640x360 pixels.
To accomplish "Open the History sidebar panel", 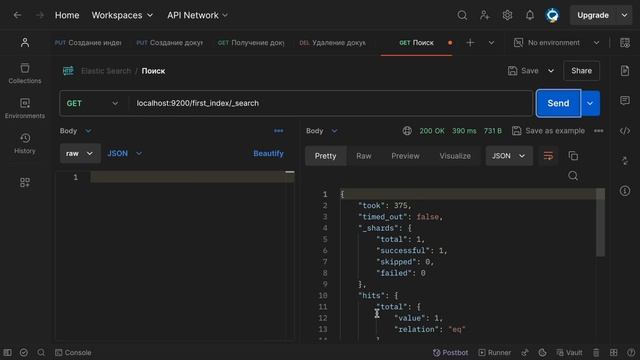I will click(24, 143).
